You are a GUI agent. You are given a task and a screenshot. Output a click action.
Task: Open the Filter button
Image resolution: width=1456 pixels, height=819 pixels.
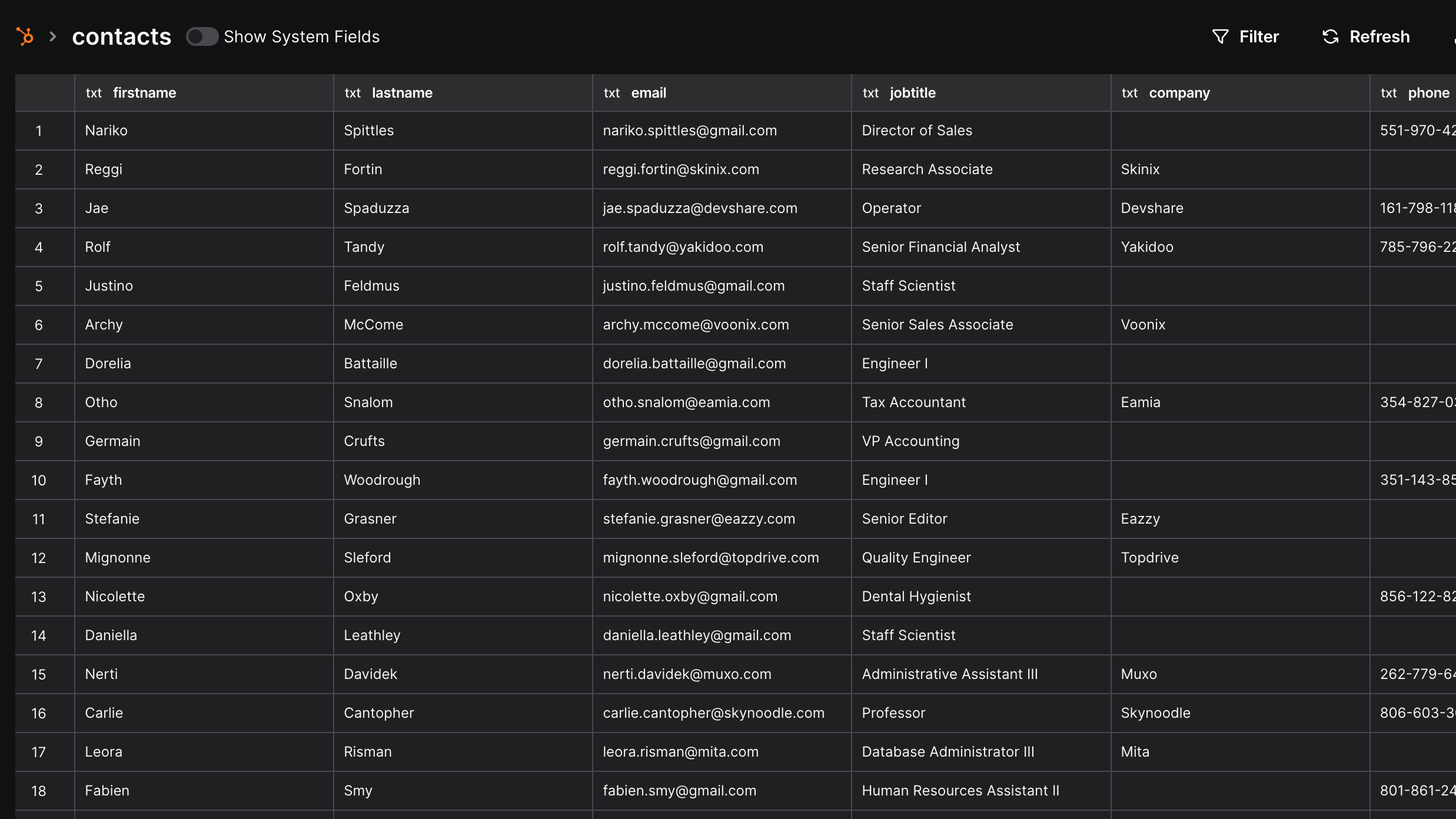1258,36
